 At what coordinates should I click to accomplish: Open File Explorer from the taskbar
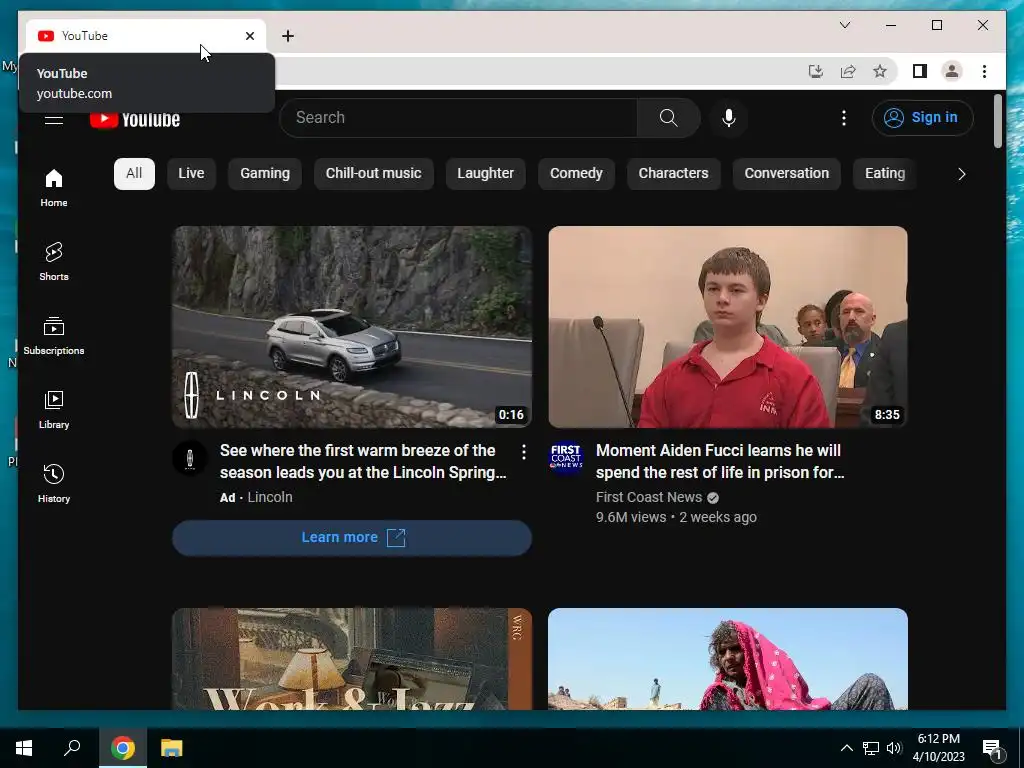pos(172,748)
